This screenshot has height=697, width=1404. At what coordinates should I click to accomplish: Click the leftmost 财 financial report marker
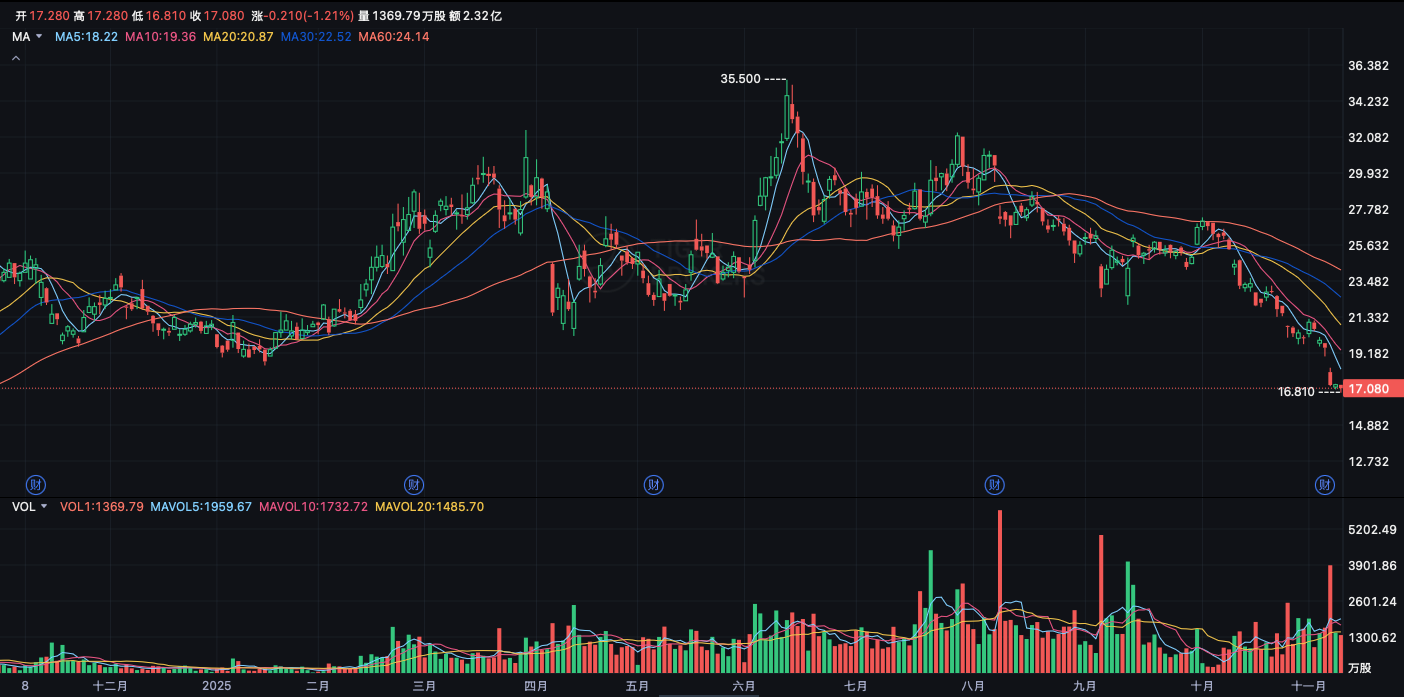pyautogui.click(x=38, y=484)
